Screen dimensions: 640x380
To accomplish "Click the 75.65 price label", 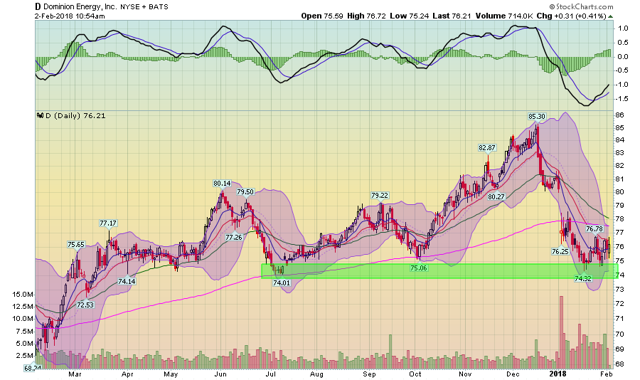I will tap(76, 245).
